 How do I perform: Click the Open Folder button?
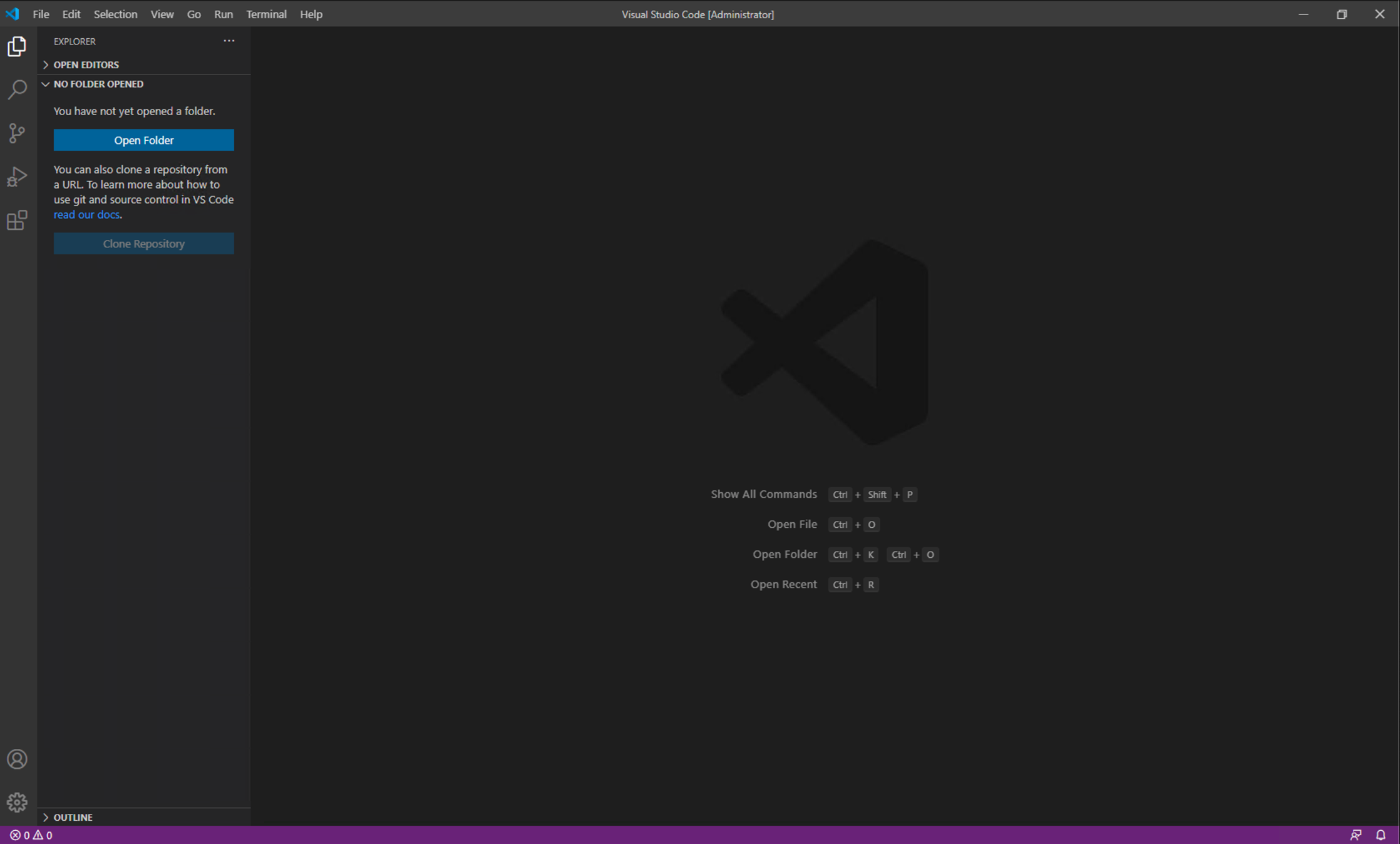(x=143, y=140)
